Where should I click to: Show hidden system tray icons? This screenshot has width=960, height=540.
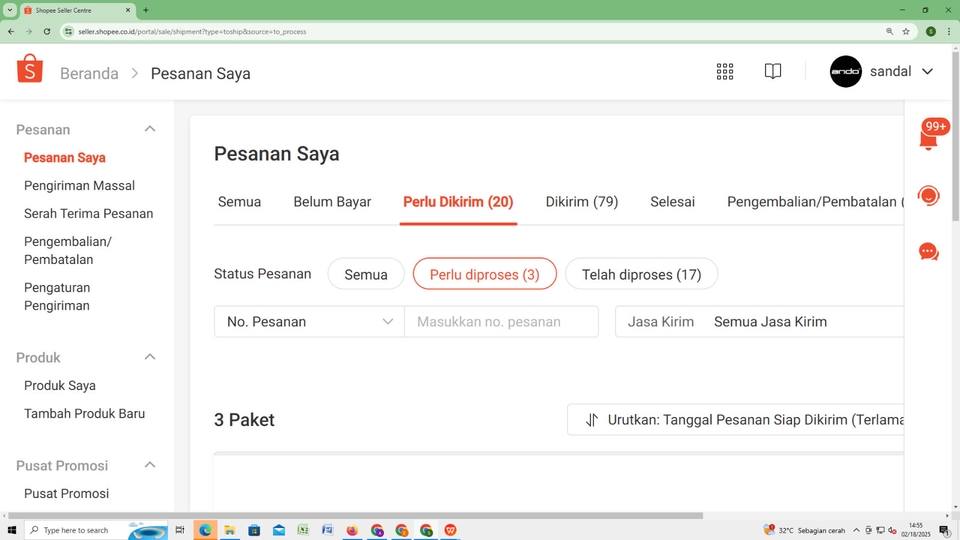coord(856,530)
